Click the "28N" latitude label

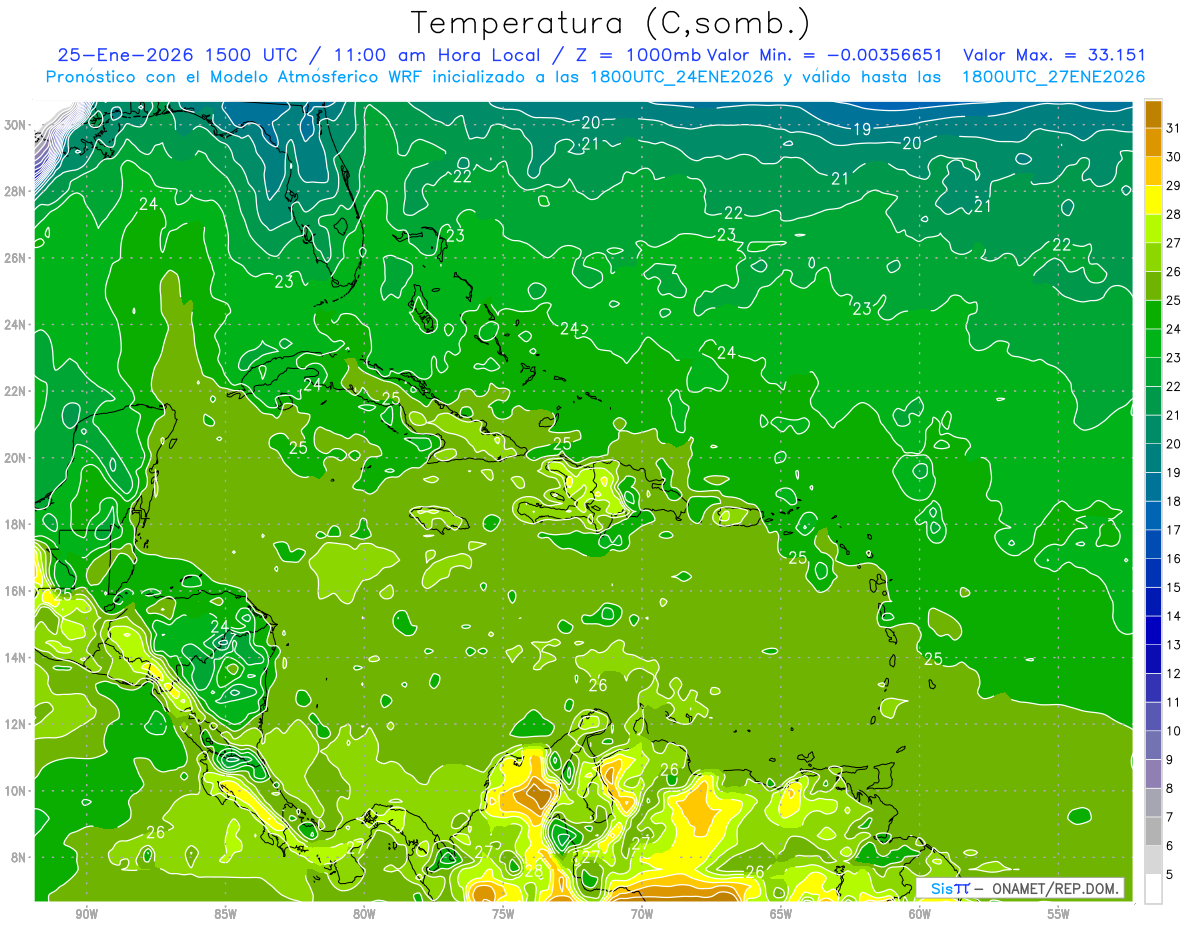coord(15,191)
